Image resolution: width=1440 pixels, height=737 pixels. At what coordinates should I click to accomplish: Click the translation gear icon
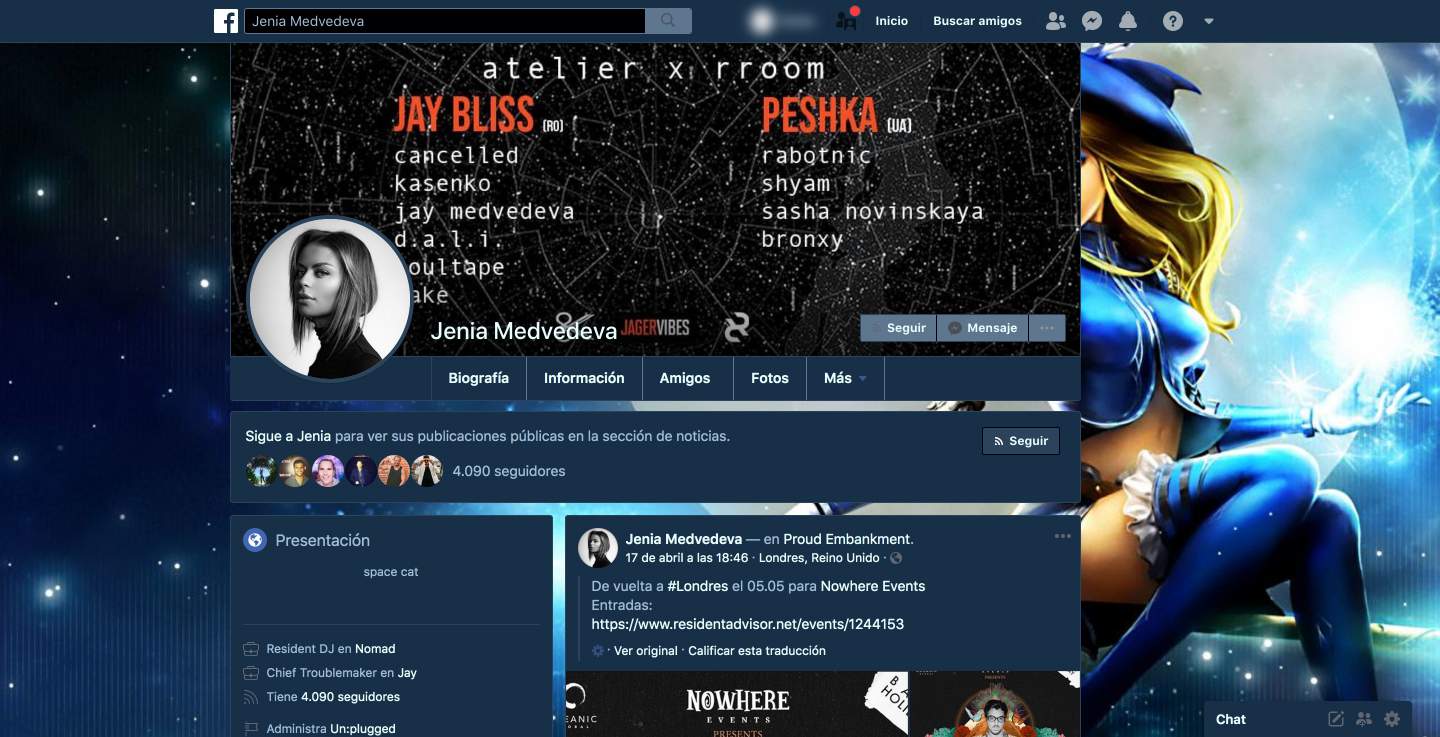click(598, 651)
